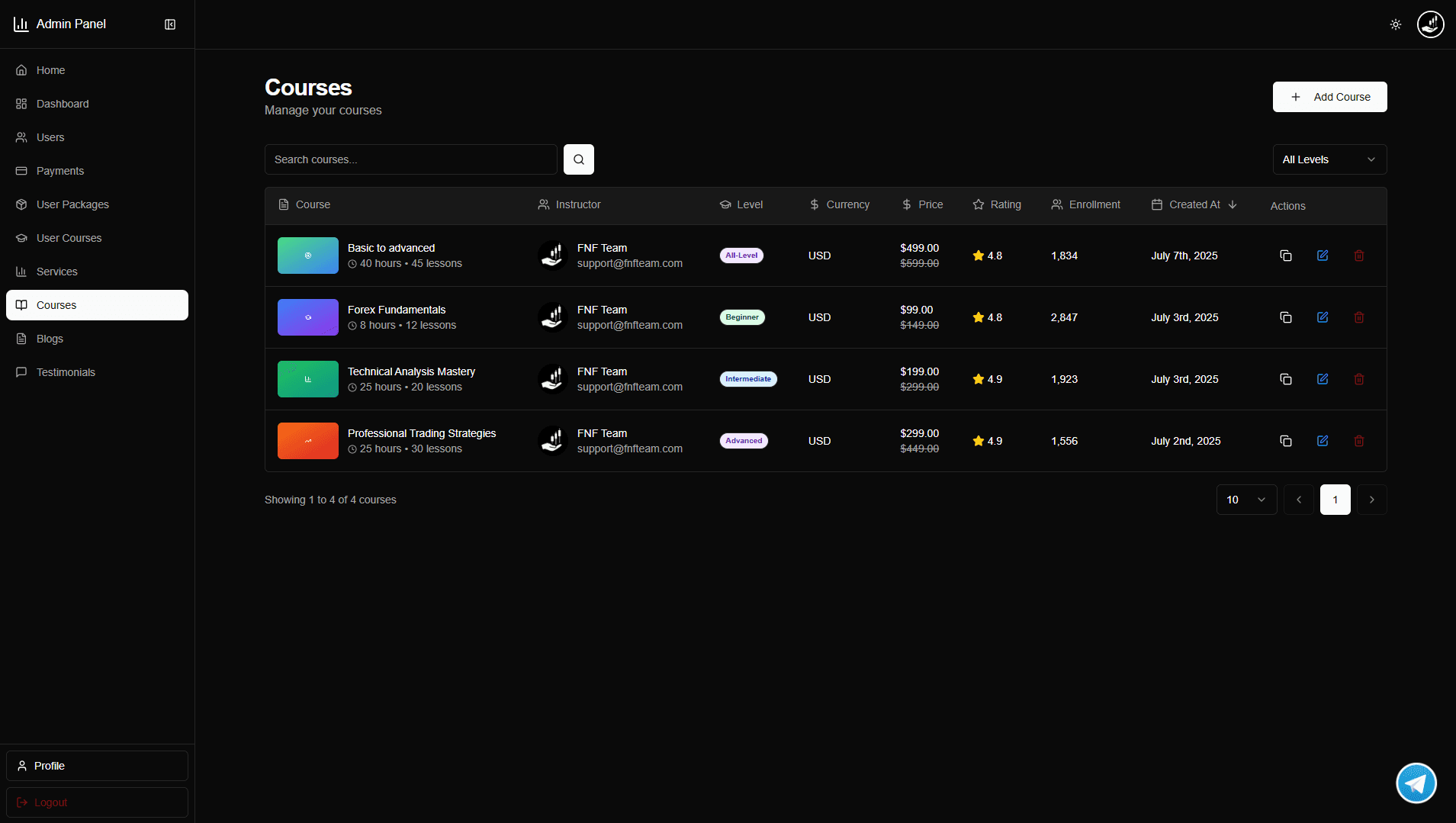Duplicate the Professional Trading Strategies course

(x=1286, y=441)
